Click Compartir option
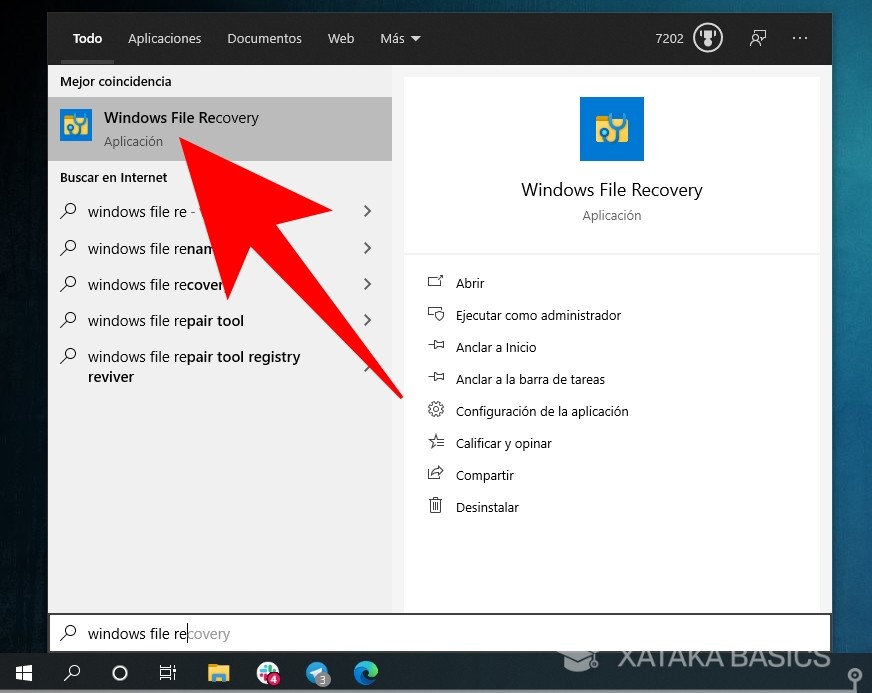872x693 pixels. point(484,475)
